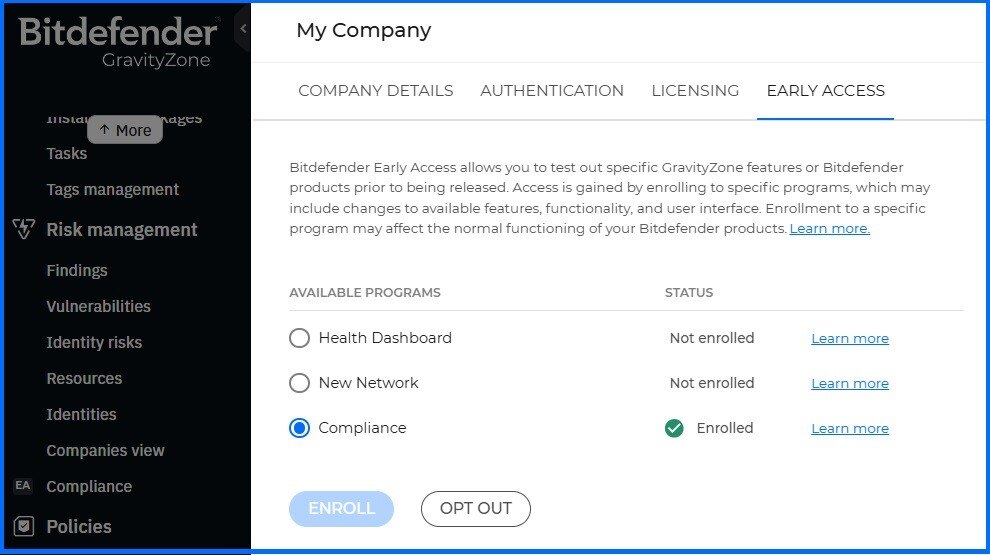Switch to the Company Details tab
This screenshot has width=990, height=555.
coord(376,91)
